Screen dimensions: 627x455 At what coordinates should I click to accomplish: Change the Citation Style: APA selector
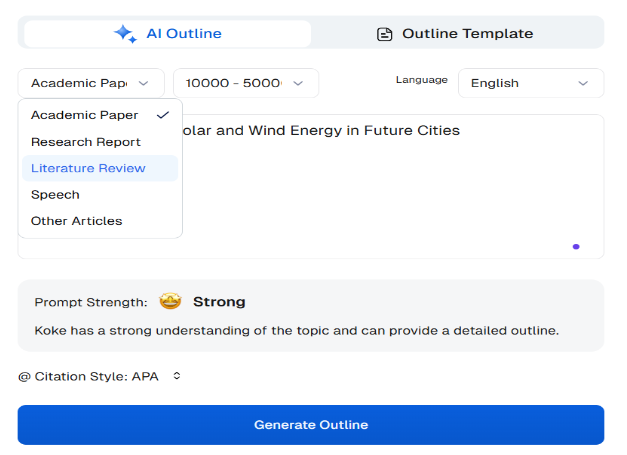point(100,376)
